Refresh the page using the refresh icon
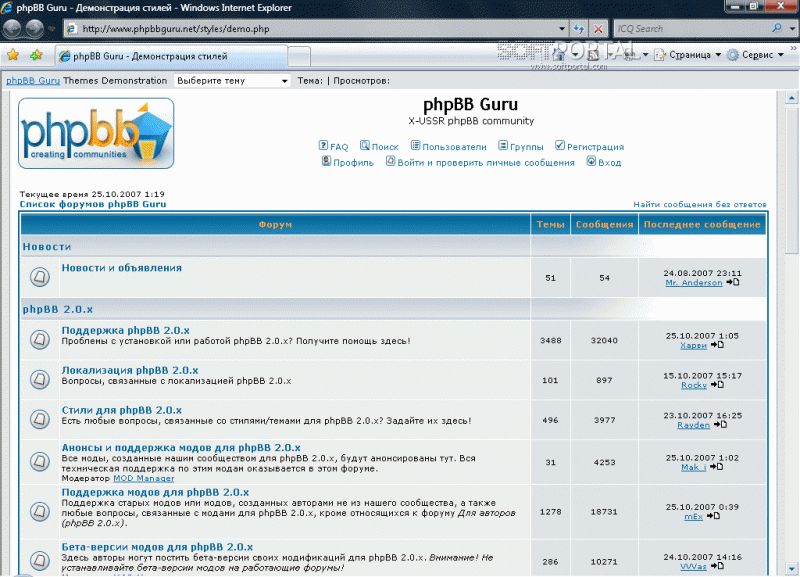 [579, 29]
